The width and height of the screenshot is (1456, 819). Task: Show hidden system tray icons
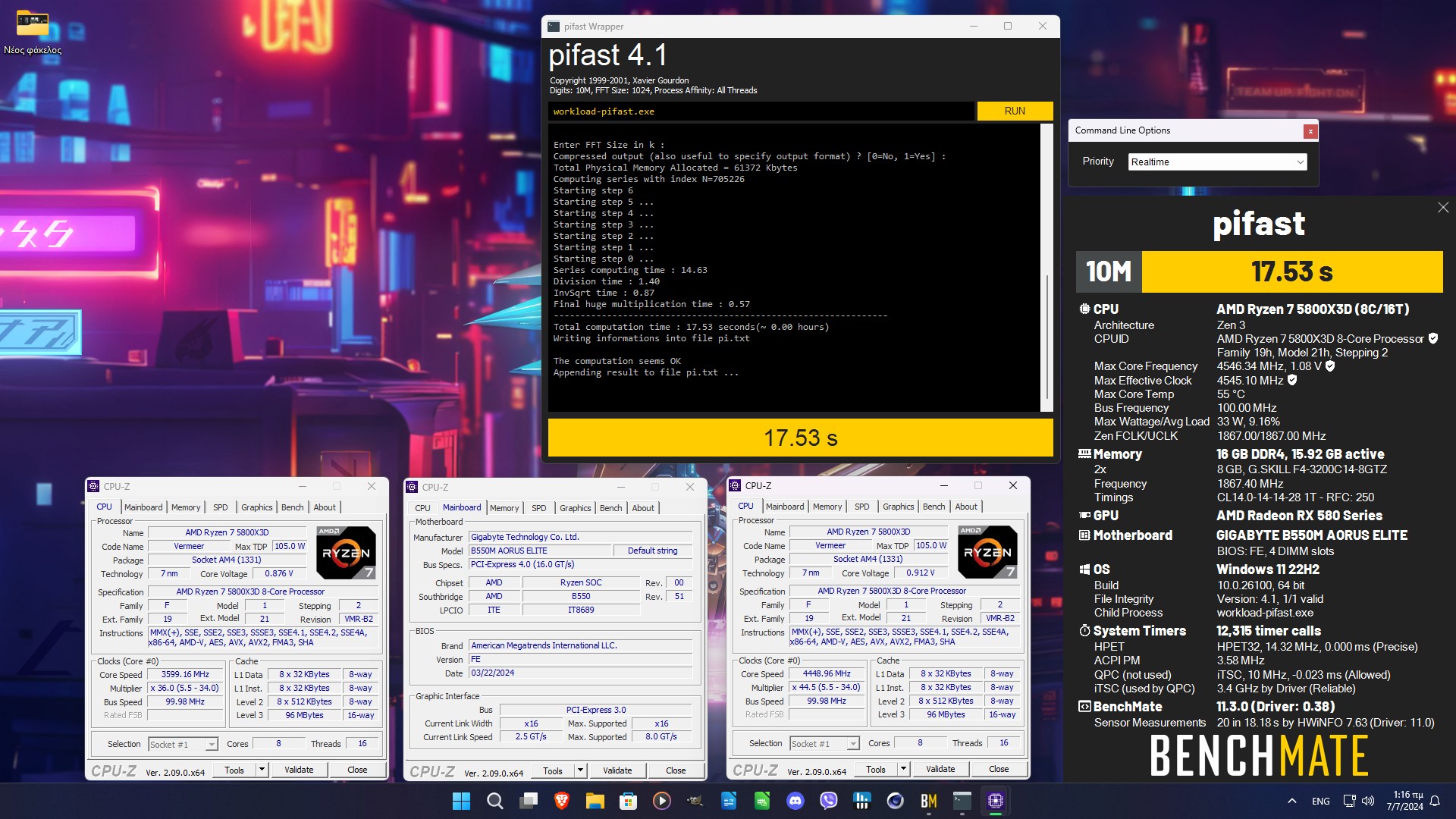click(1291, 801)
